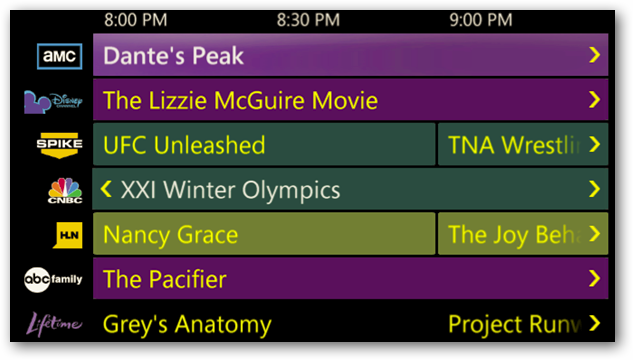This screenshot has width=633, height=360.
Task: Open TNA Wrestling listing on Spike
Action: [523, 144]
